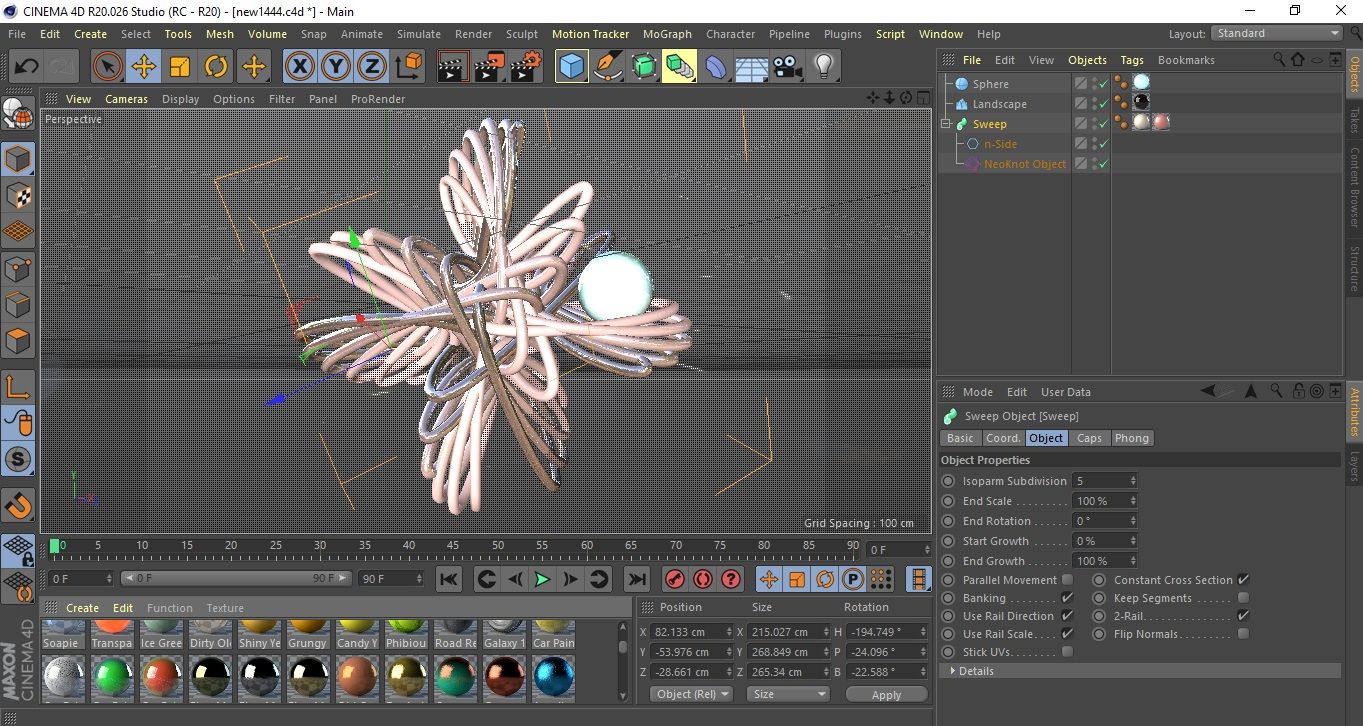Open the Layout dropdown showing Standard
This screenshot has height=726, width=1363.
click(1276, 33)
